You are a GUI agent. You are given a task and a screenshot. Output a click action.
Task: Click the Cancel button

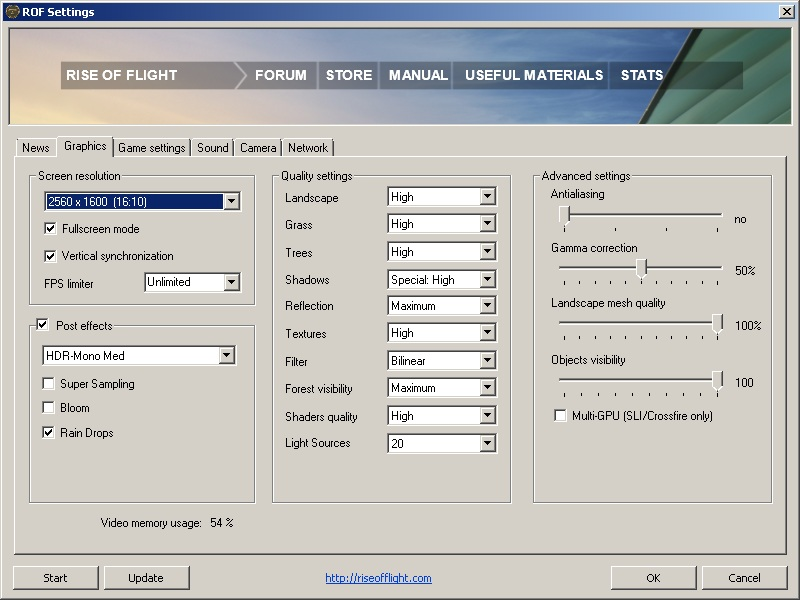744,578
